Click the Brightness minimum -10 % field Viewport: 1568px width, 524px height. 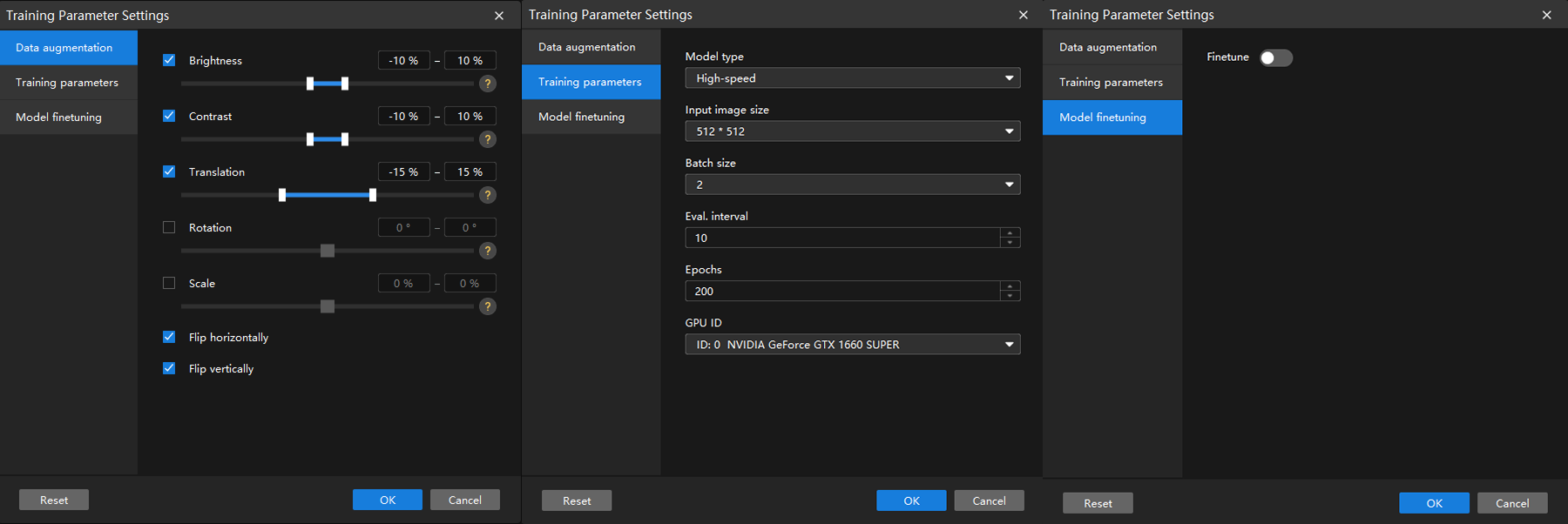tap(403, 60)
